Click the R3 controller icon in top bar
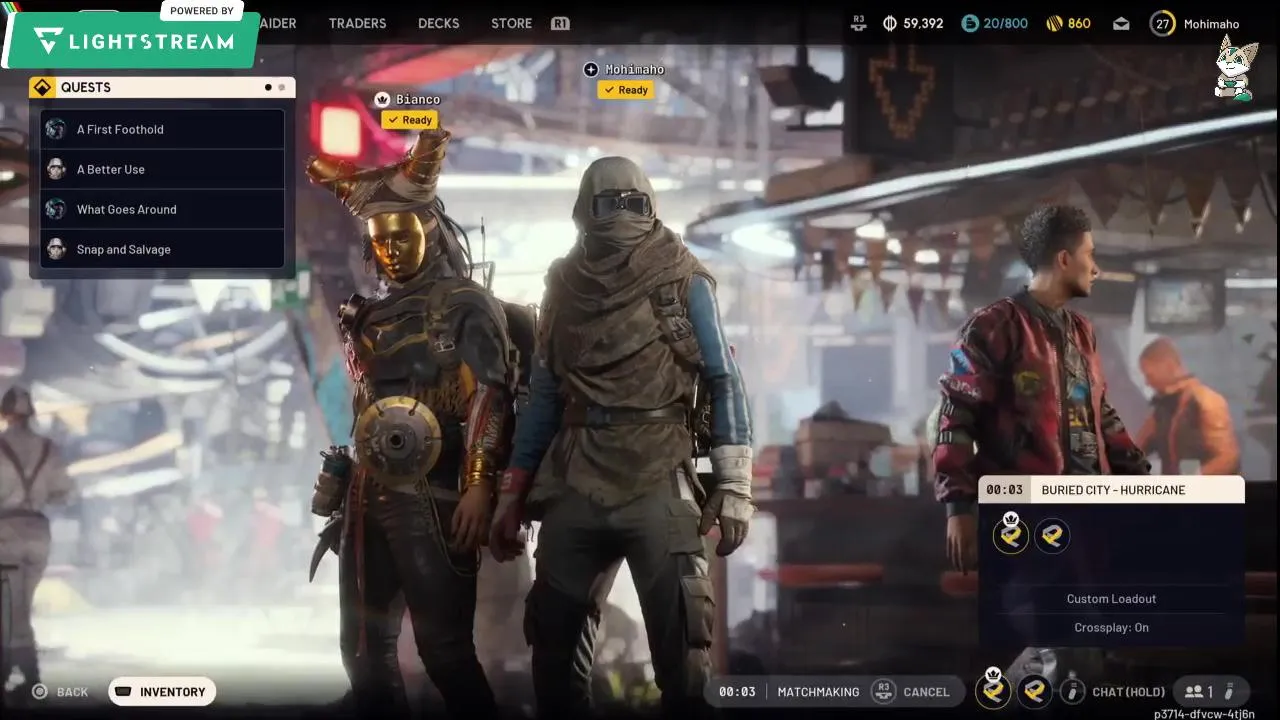The image size is (1280, 720). click(858, 23)
